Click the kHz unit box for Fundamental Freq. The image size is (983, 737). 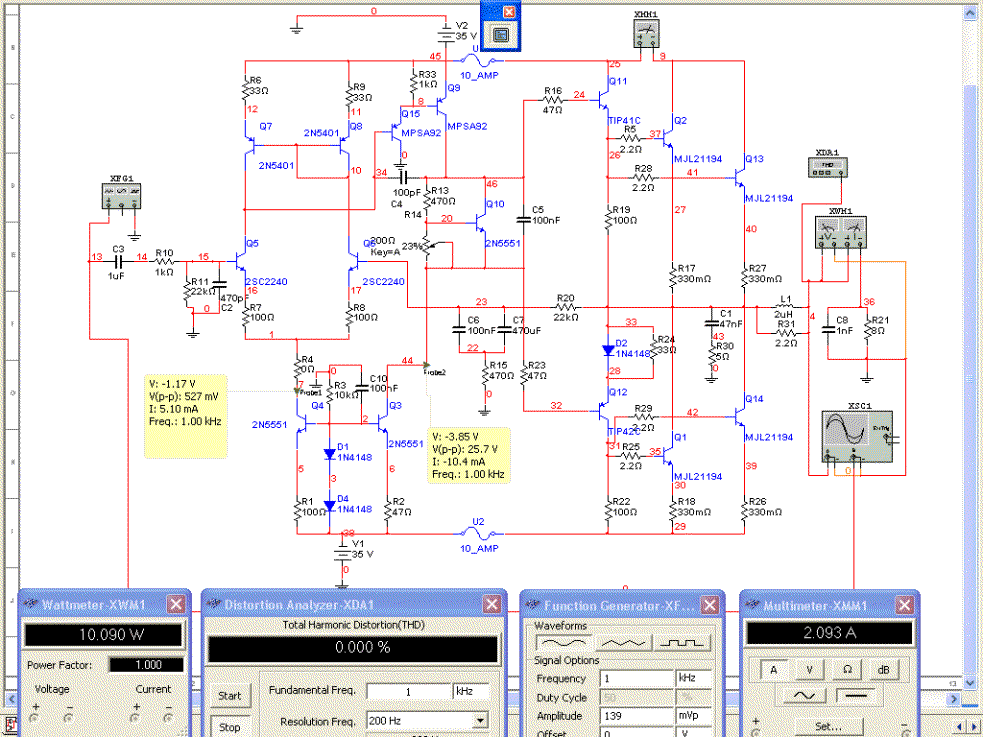click(471, 691)
